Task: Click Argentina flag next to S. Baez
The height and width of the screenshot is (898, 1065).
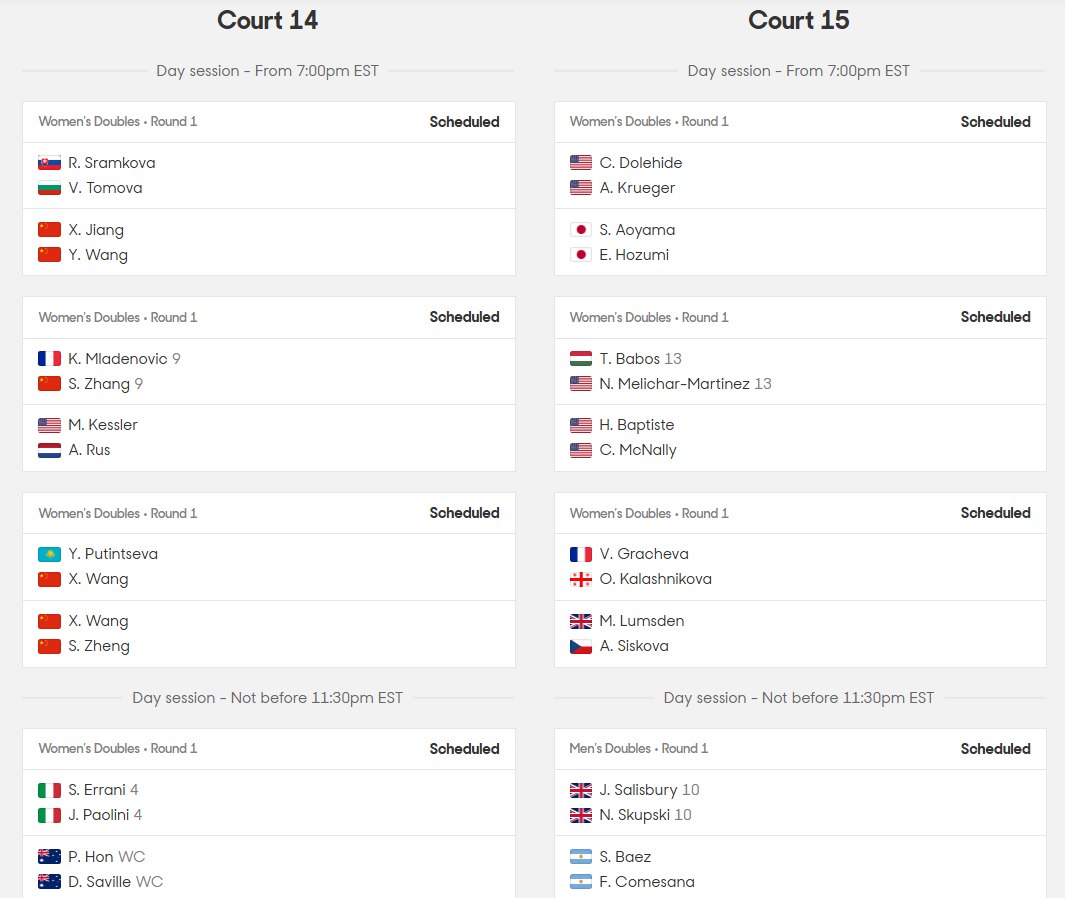Action: pyautogui.click(x=581, y=857)
